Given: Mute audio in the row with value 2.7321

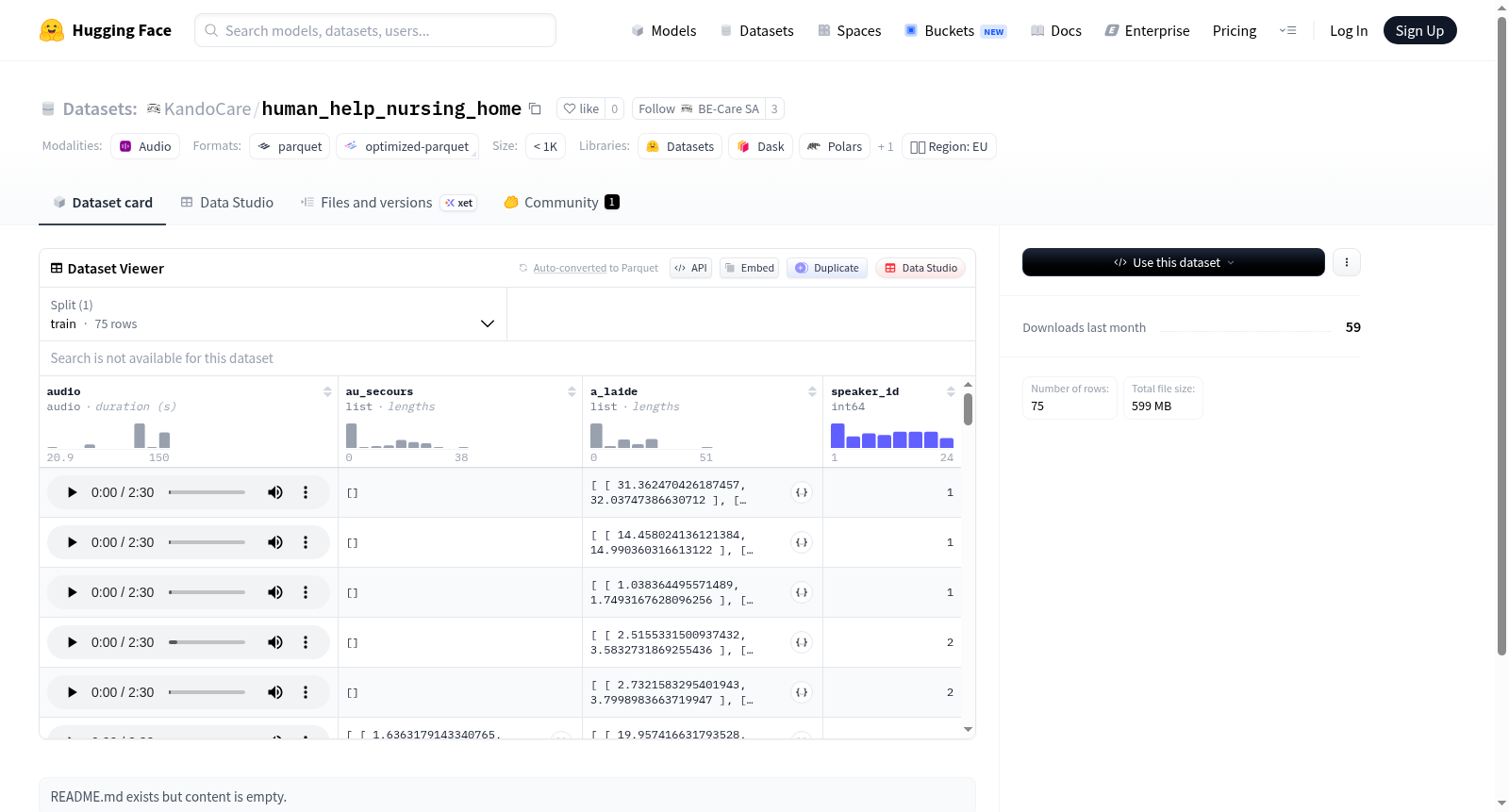Looking at the screenshot, I should tap(275, 692).
